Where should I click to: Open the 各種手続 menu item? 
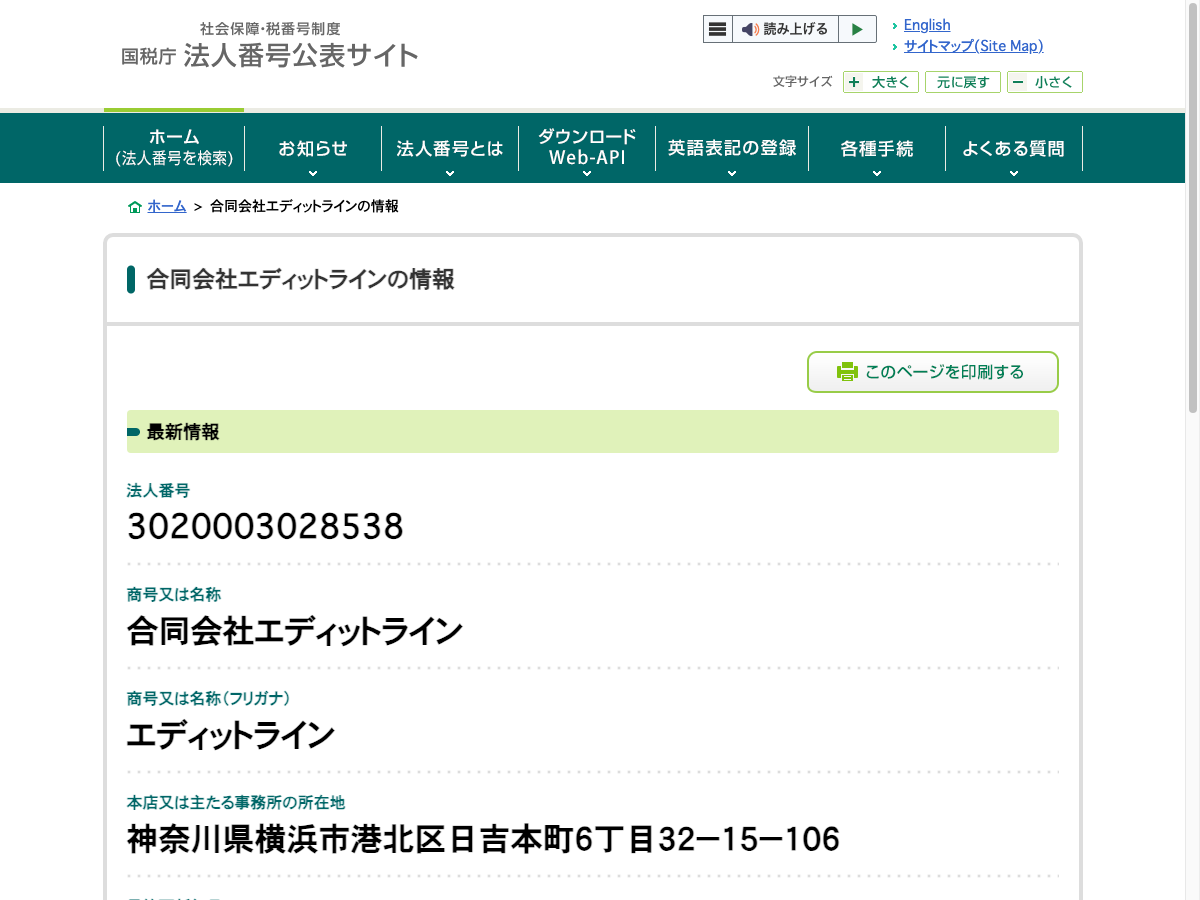[x=877, y=148]
